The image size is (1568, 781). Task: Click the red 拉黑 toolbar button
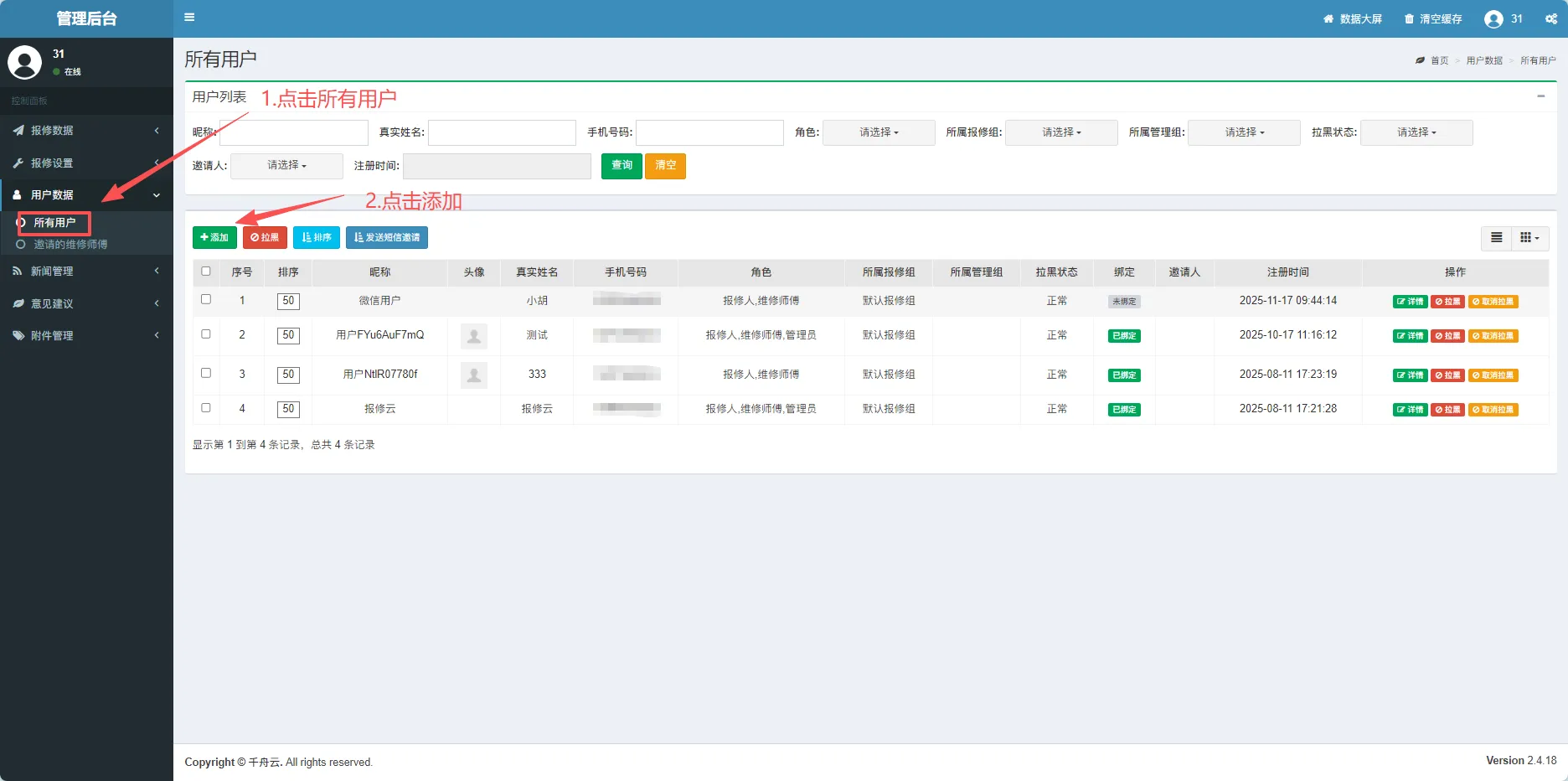(265, 238)
